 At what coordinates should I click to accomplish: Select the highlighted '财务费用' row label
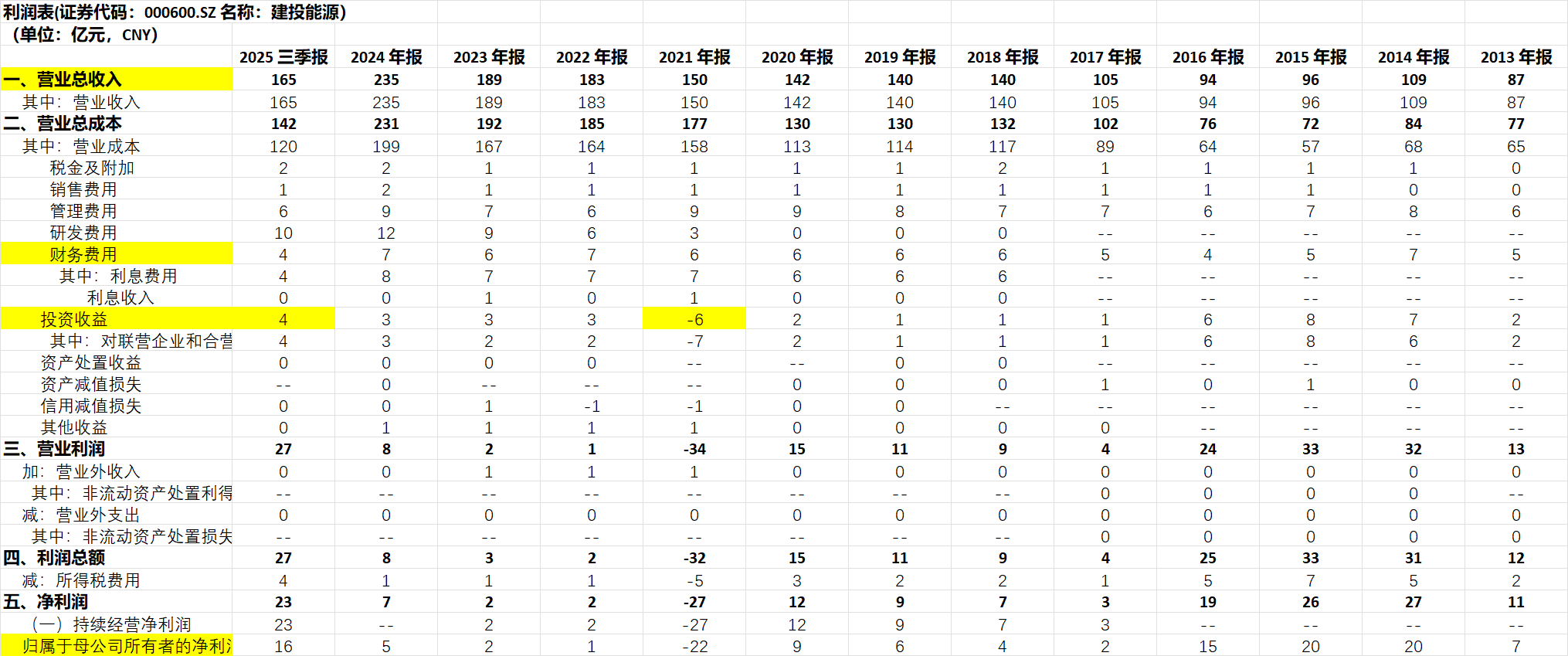(x=117, y=254)
